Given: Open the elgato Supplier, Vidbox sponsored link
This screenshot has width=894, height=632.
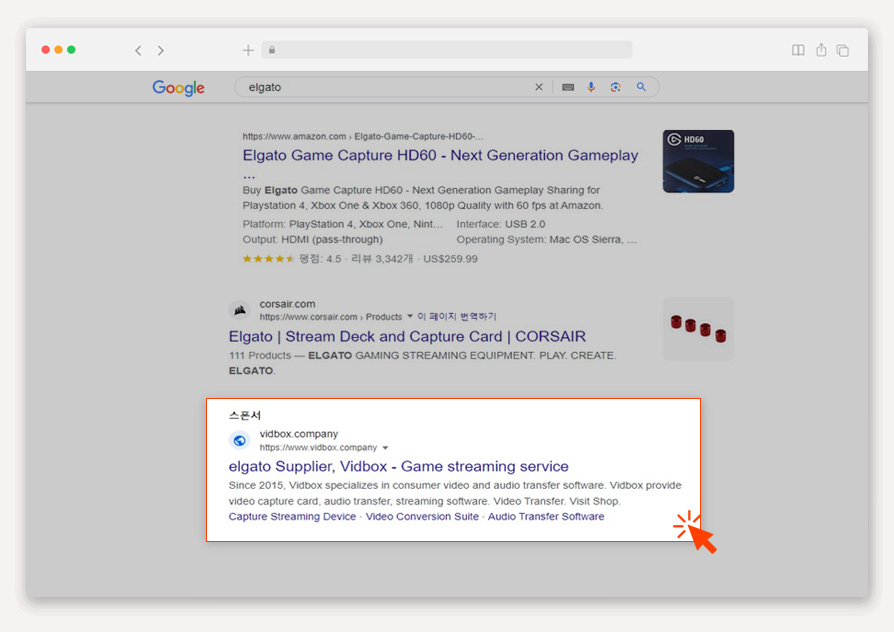Looking at the screenshot, I should click(x=399, y=467).
